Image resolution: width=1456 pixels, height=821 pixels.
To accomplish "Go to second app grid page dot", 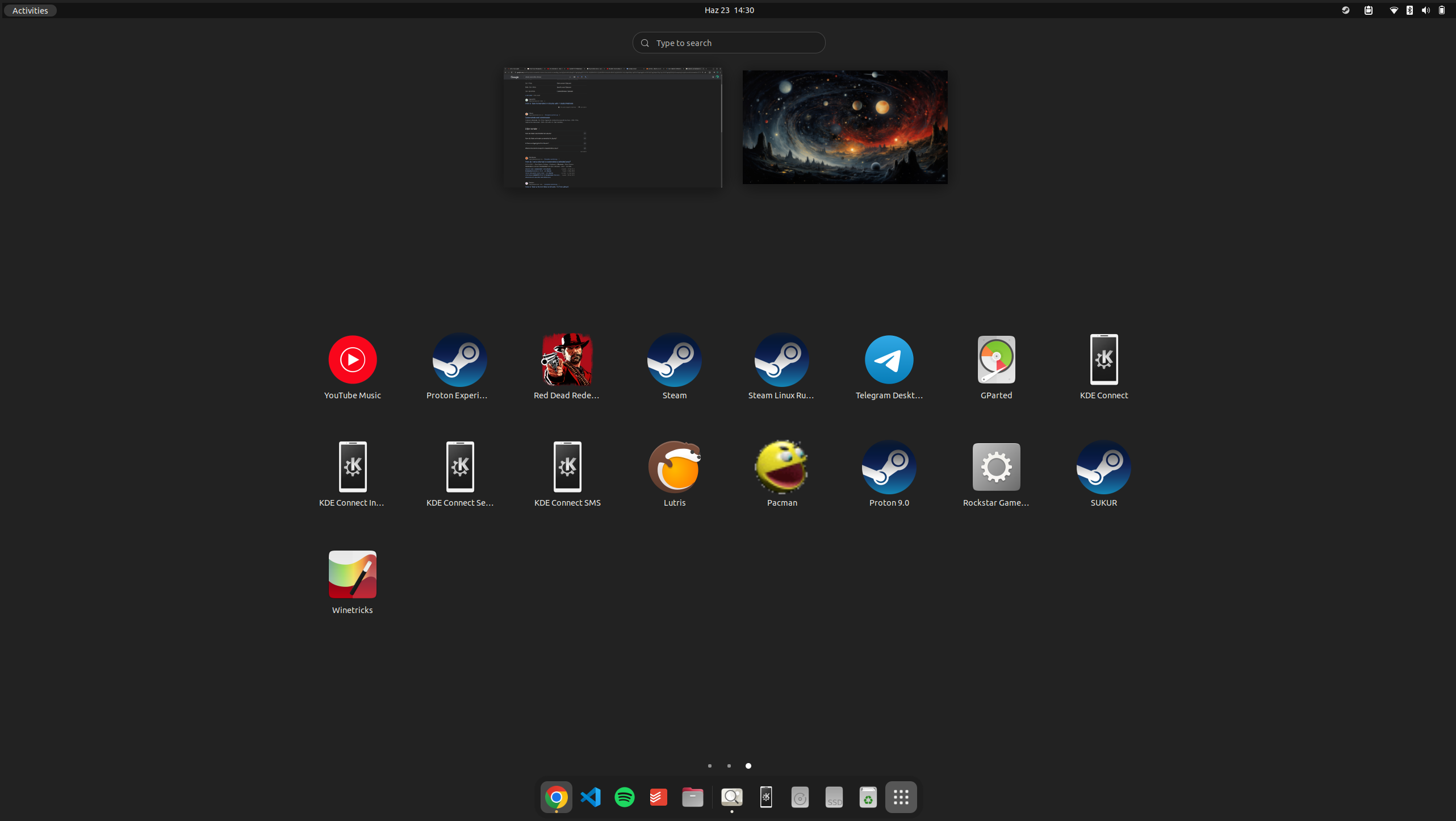I will (x=729, y=766).
